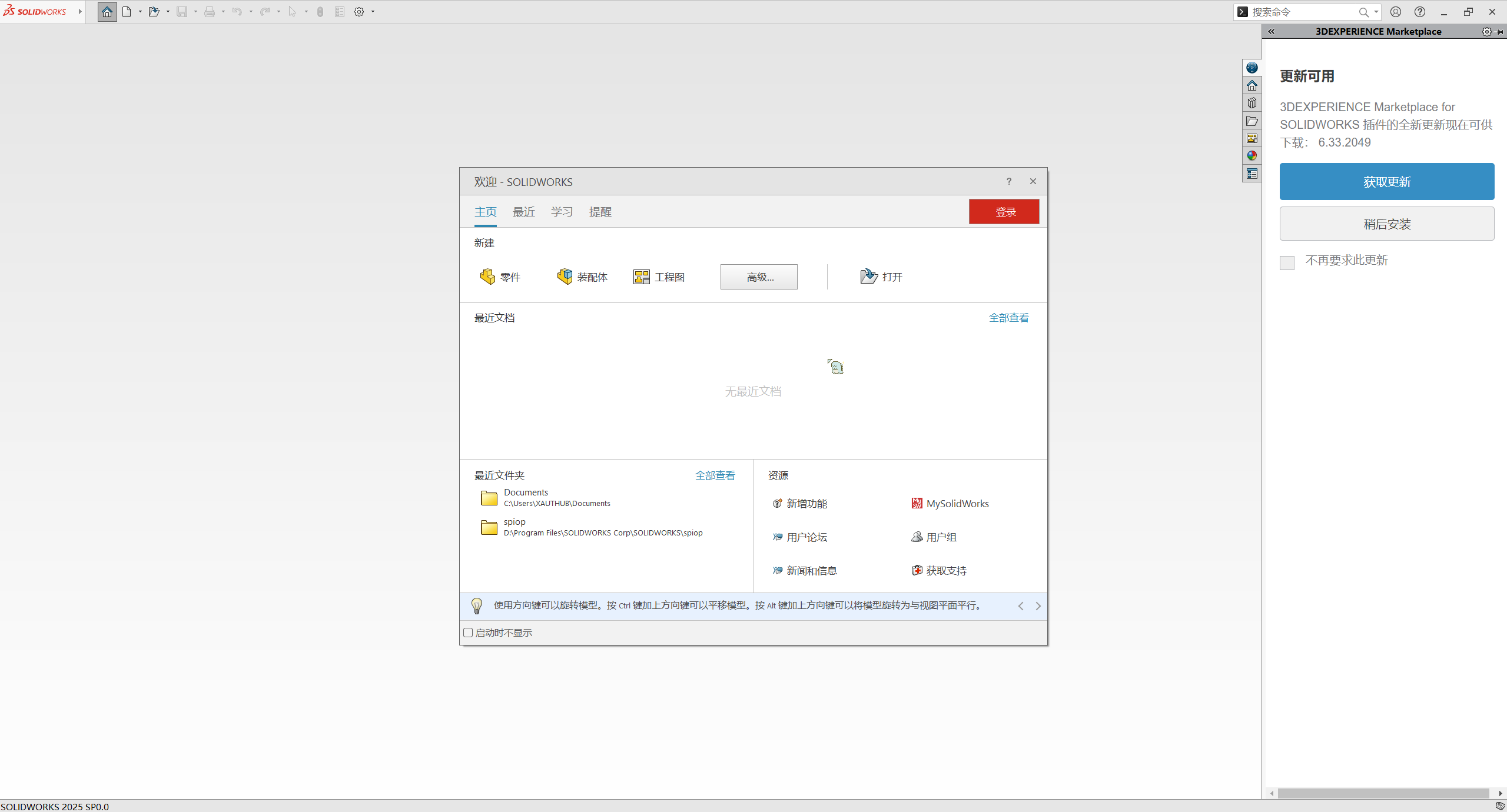Open the Select tool dropdown arrow
The image size is (1507, 812).
click(x=306, y=12)
